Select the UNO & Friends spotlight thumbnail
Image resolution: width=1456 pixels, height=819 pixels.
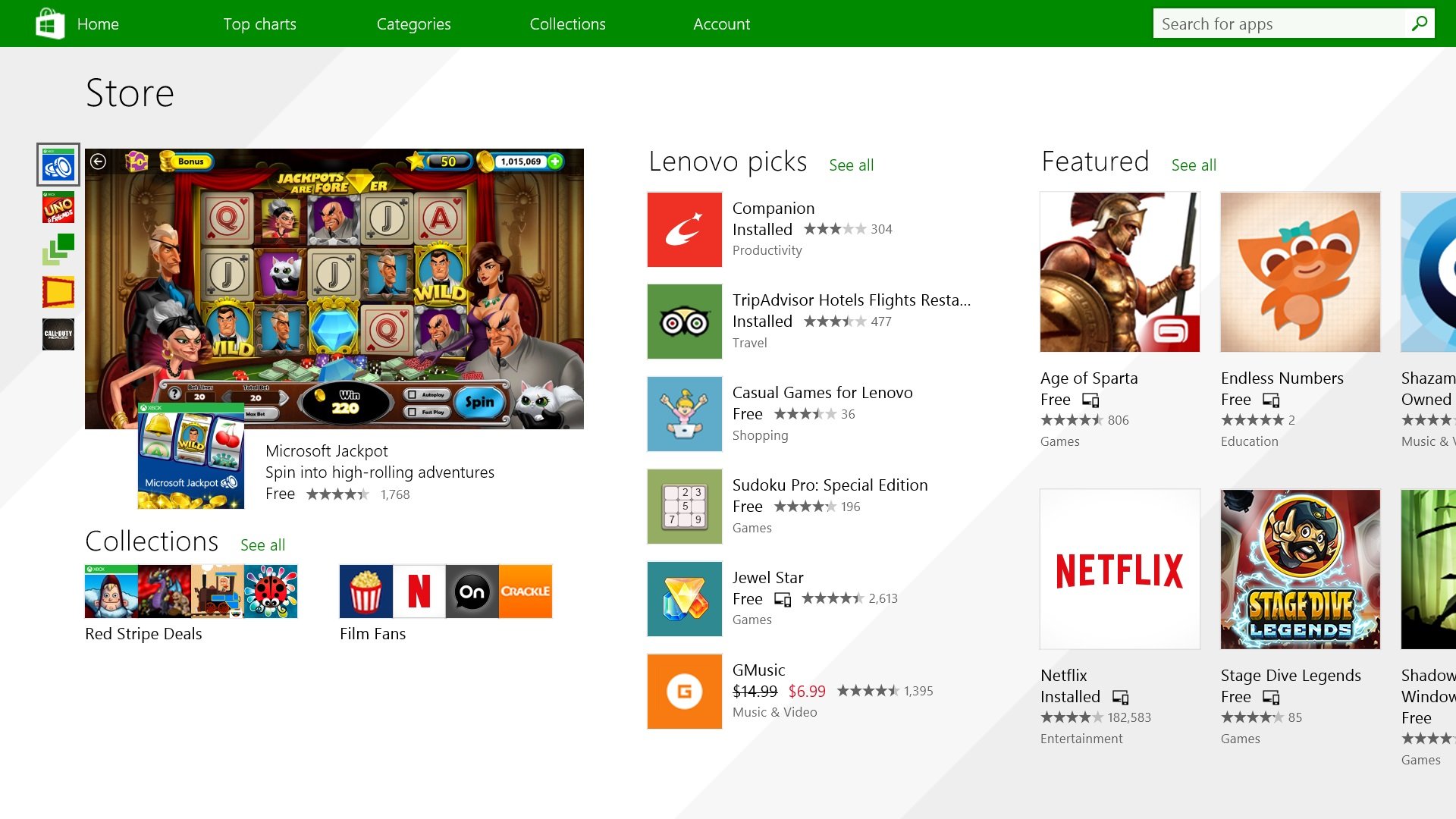[58, 207]
